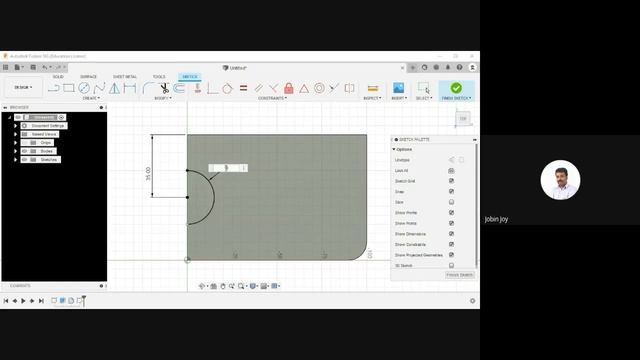Select the Trim scissors tool

[164, 88]
